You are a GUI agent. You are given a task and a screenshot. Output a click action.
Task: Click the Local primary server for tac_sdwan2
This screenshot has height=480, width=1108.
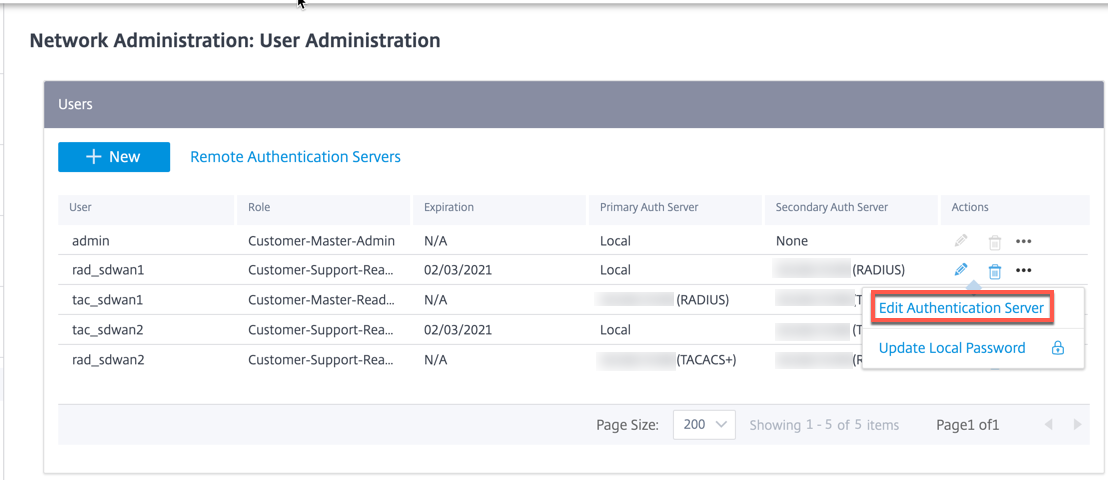[x=615, y=329]
